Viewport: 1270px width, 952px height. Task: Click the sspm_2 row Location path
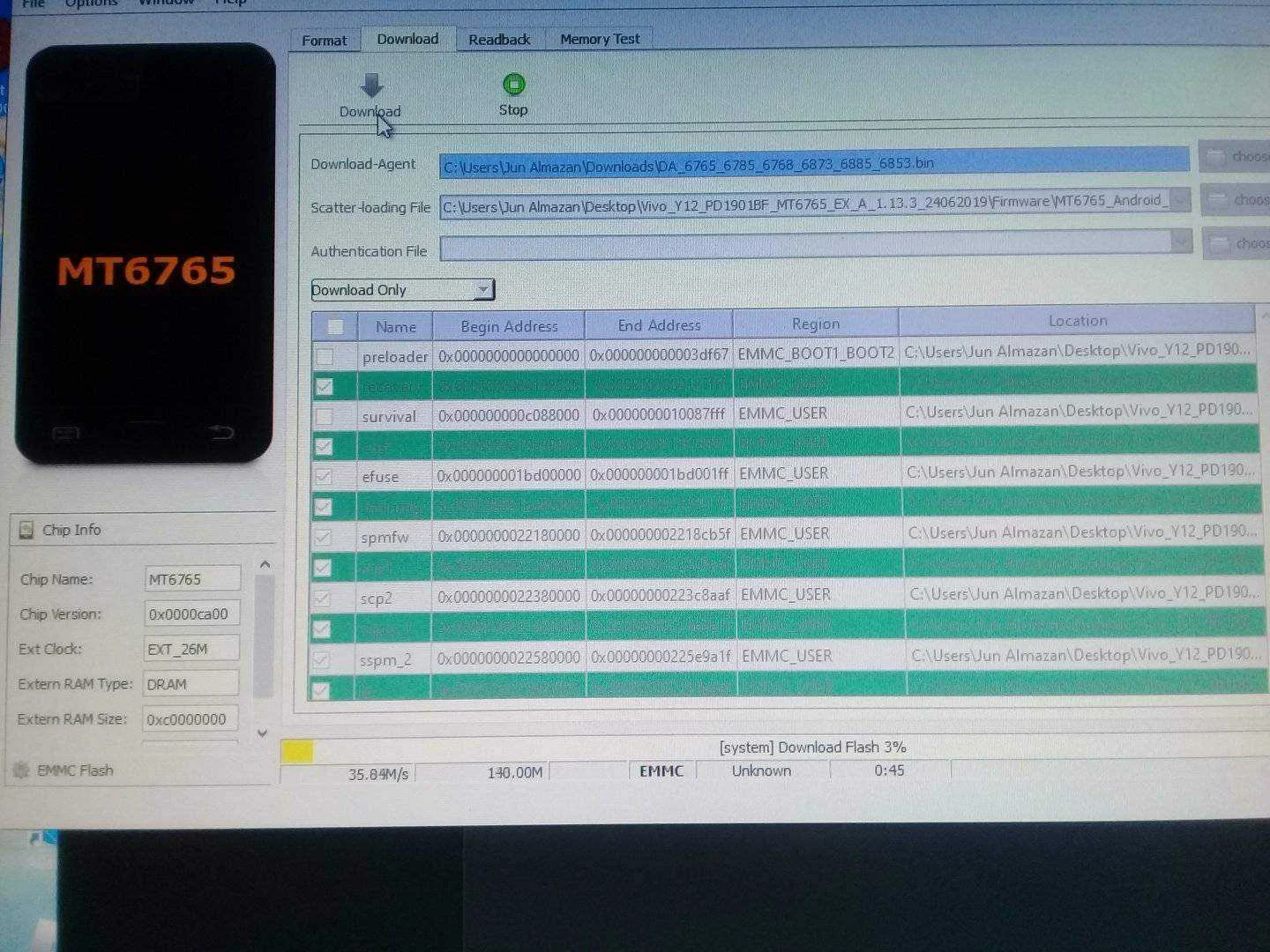click(x=1086, y=655)
